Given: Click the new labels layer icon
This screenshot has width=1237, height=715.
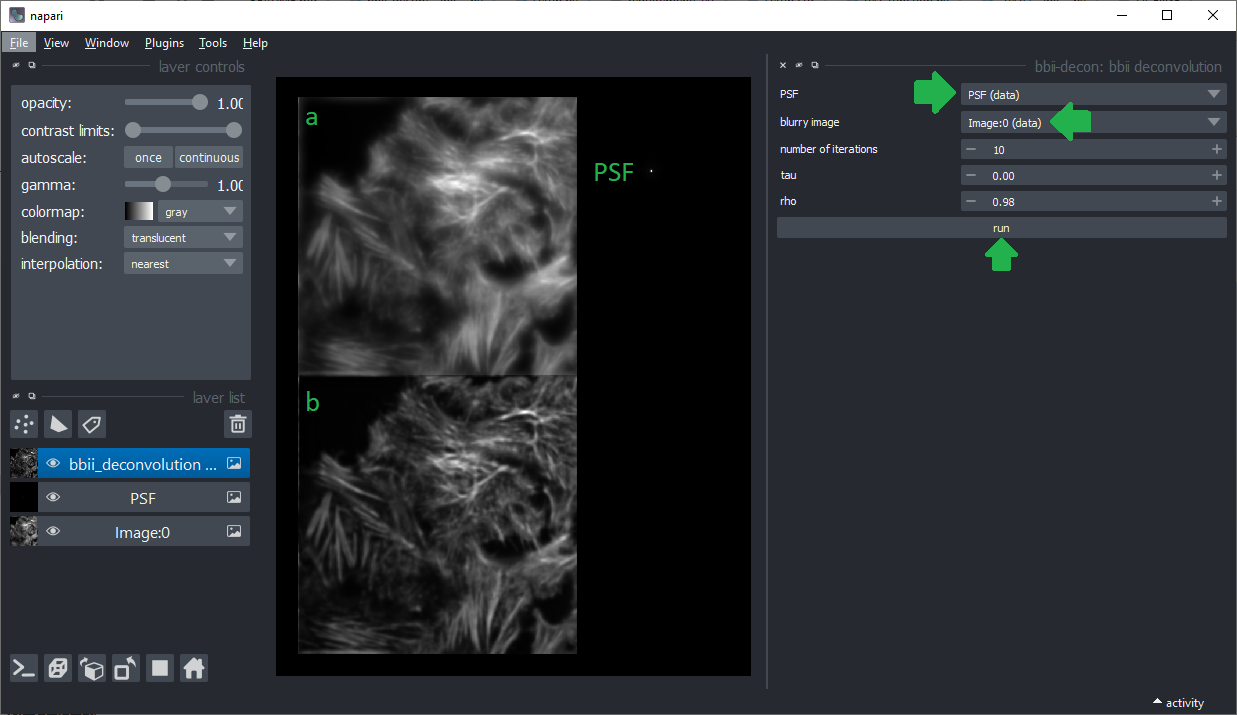Looking at the screenshot, I should click(x=91, y=424).
